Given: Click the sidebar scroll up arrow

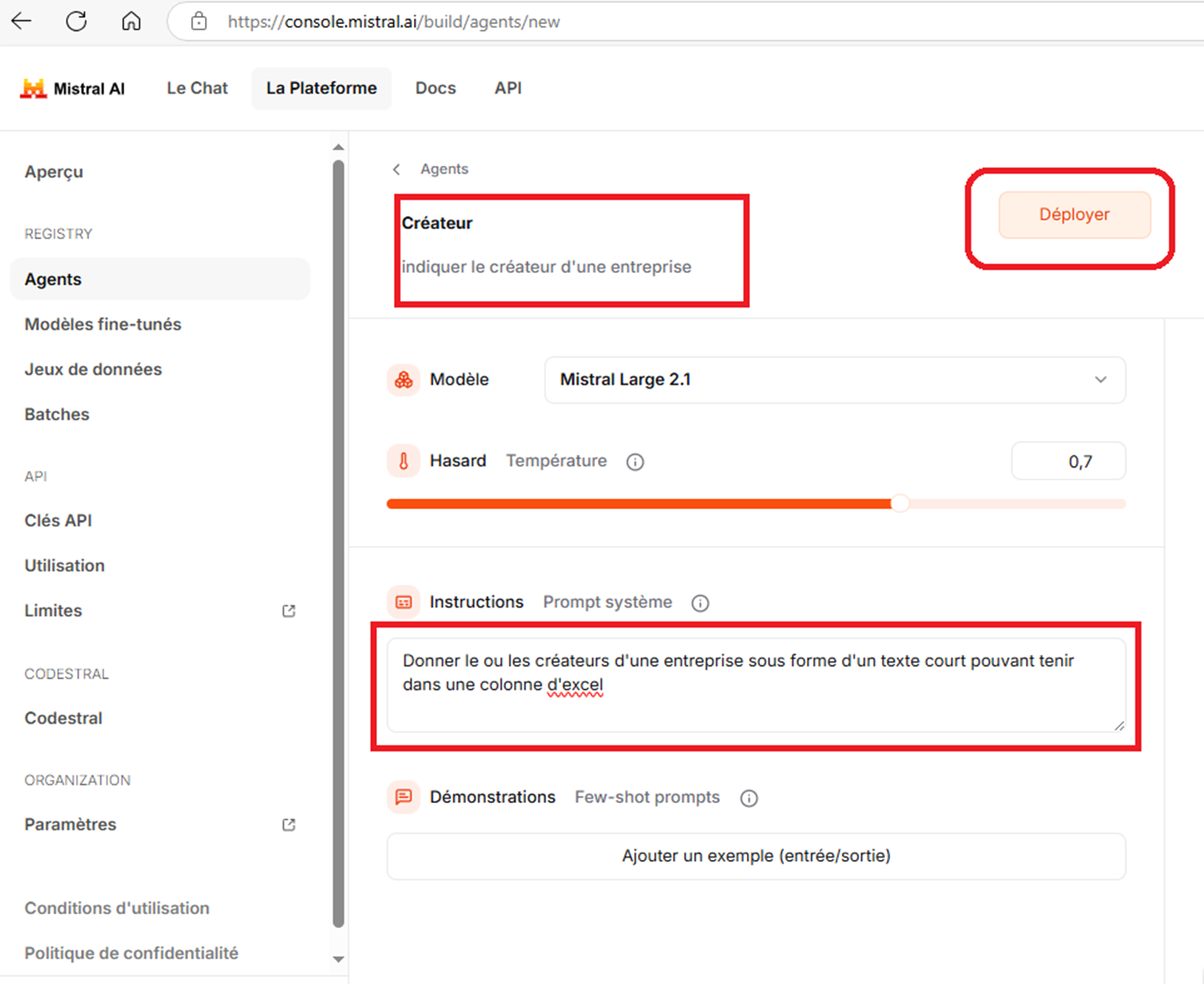Looking at the screenshot, I should (x=339, y=147).
